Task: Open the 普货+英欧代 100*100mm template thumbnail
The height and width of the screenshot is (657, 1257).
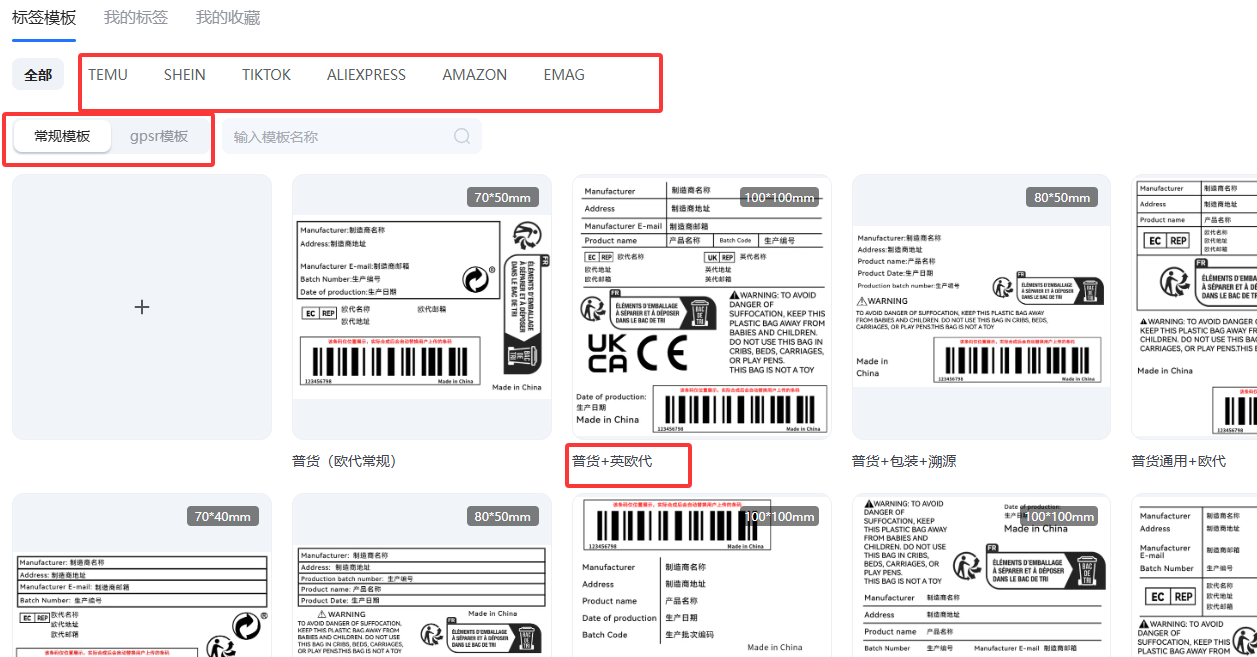Action: click(x=701, y=306)
